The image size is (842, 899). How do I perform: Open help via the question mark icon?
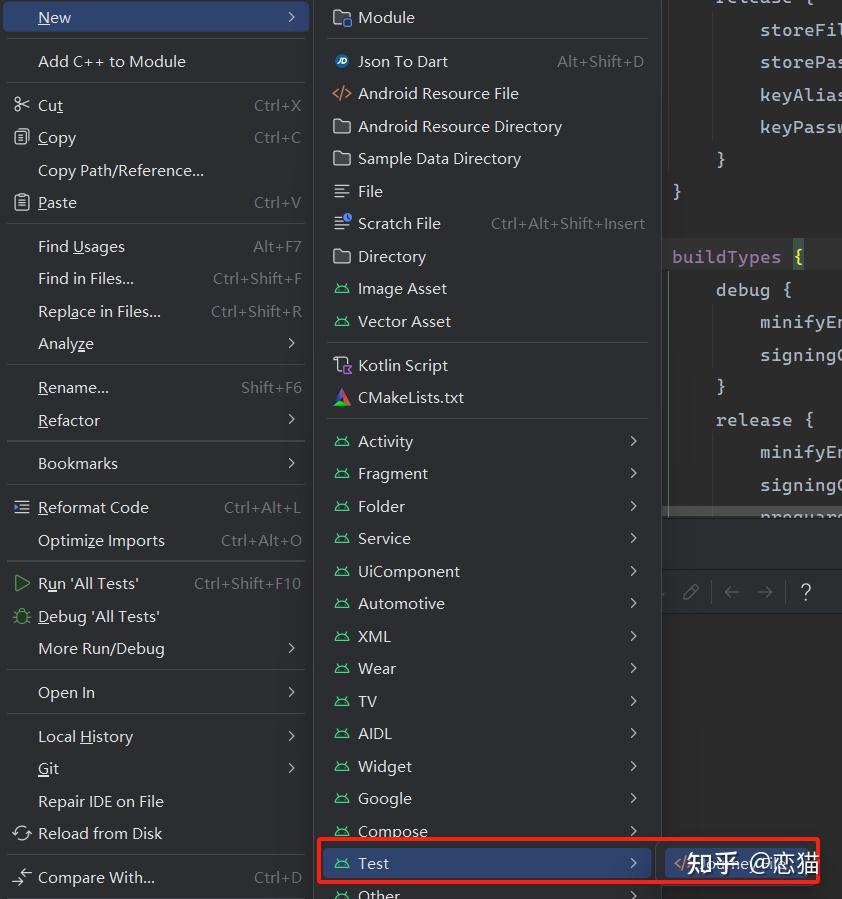[805, 592]
